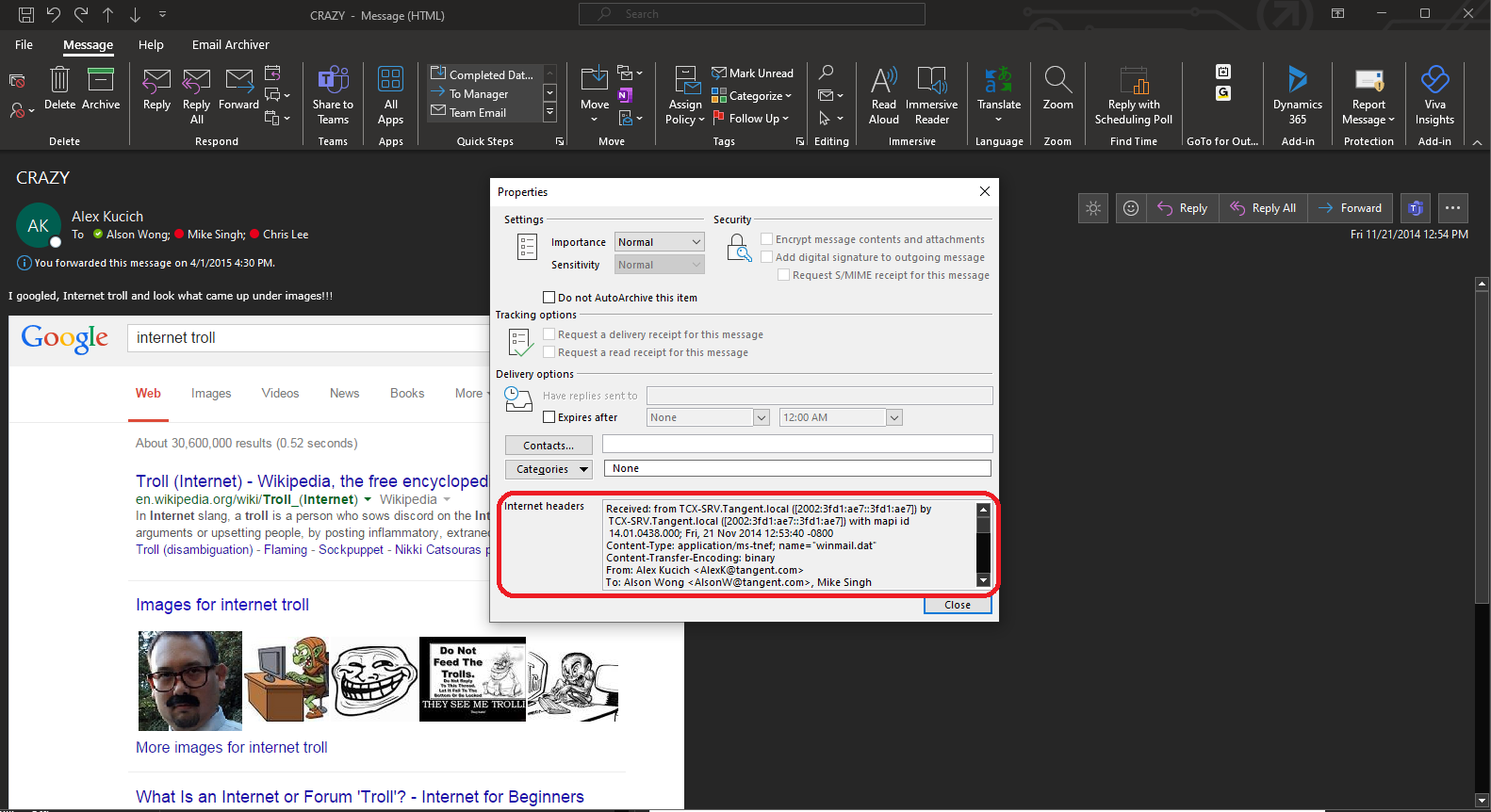Open Dynamics 365 add-in
The width and height of the screenshot is (1491, 812).
tap(1297, 81)
